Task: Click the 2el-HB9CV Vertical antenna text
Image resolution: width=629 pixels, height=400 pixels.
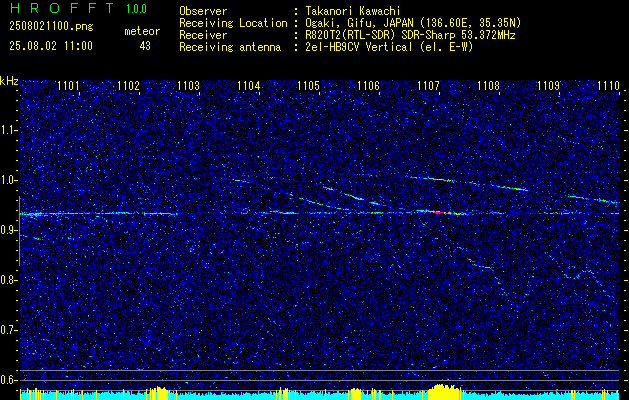Action: pyautogui.click(x=389, y=47)
